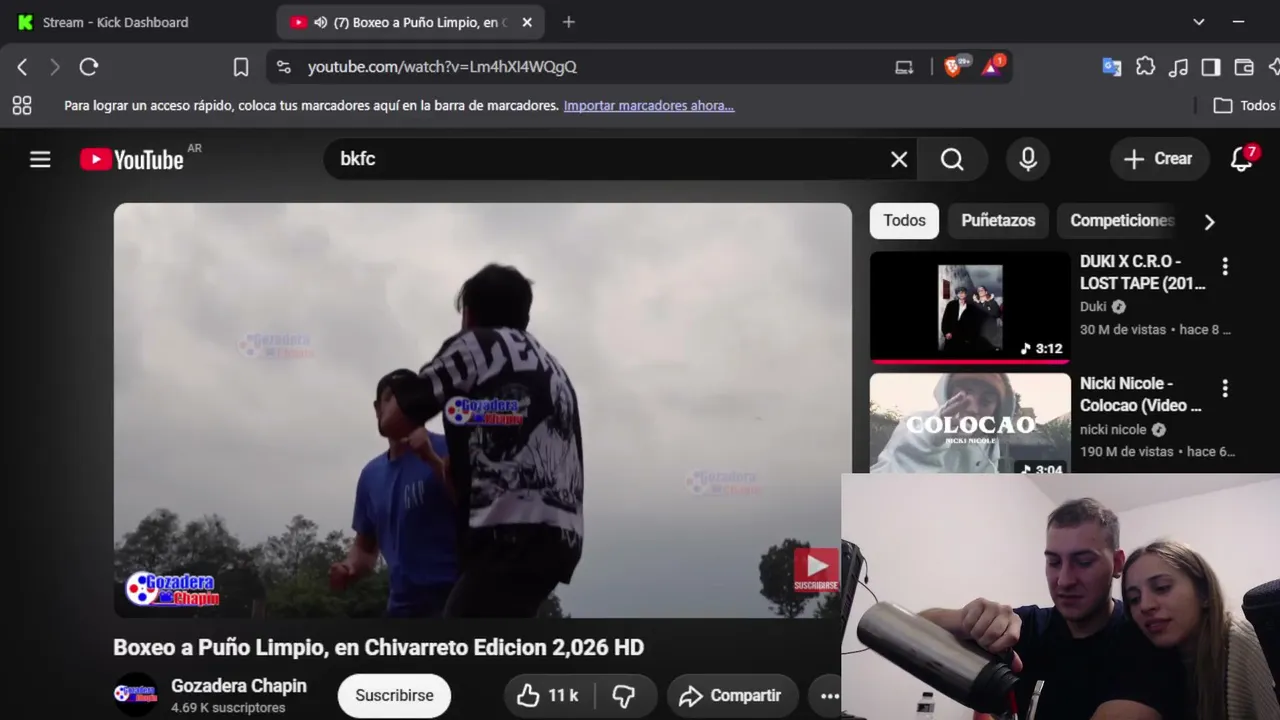Select the Todos filter chip
This screenshot has height=720, width=1280.
click(904, 220)
